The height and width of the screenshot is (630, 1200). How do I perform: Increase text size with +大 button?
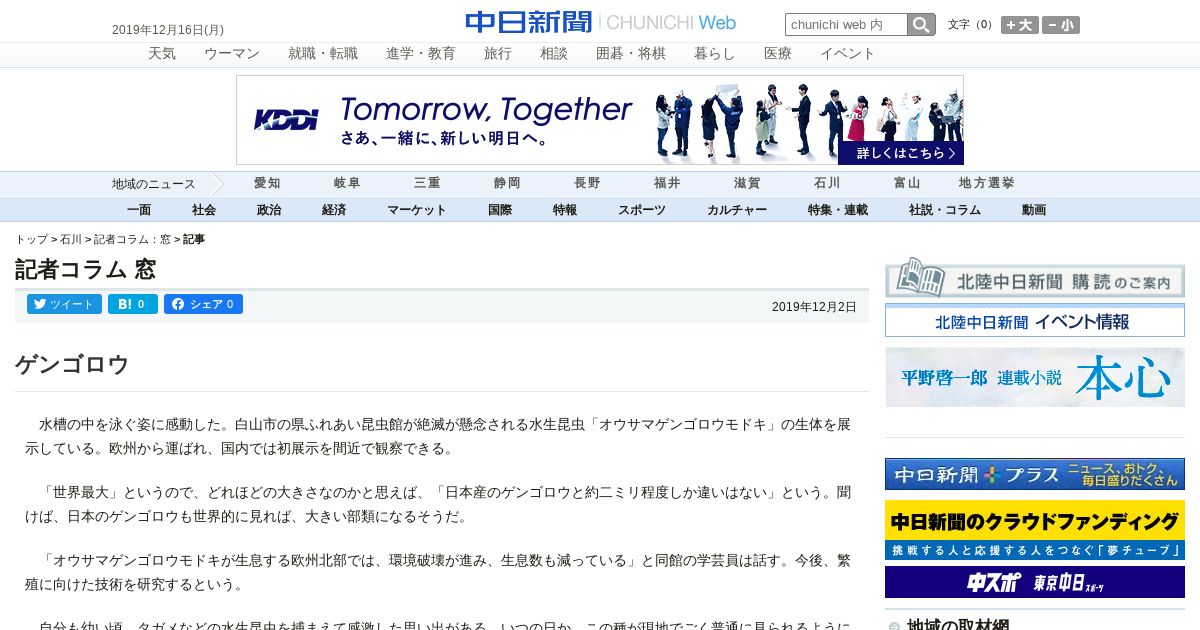point(1020,25)
